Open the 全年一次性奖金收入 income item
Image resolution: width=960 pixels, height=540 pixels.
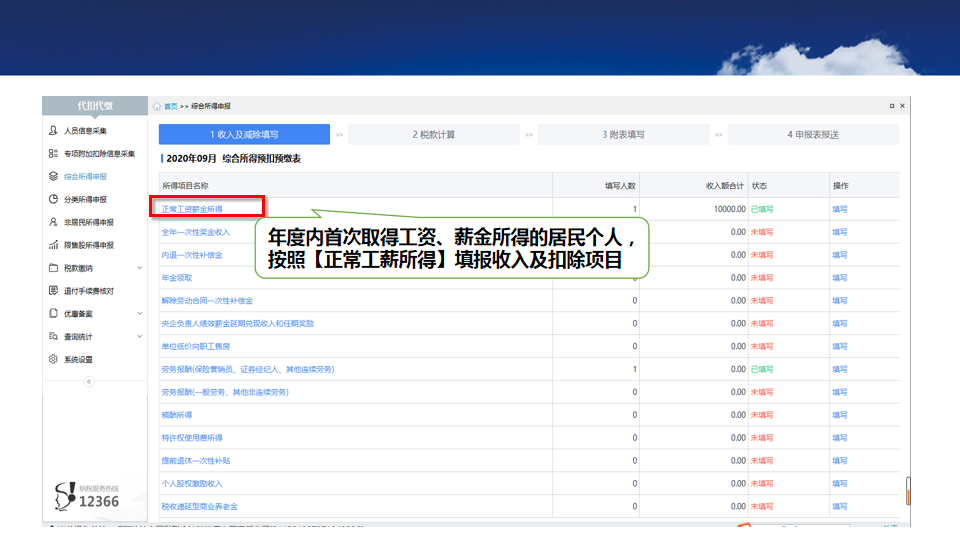pos(196,232)
